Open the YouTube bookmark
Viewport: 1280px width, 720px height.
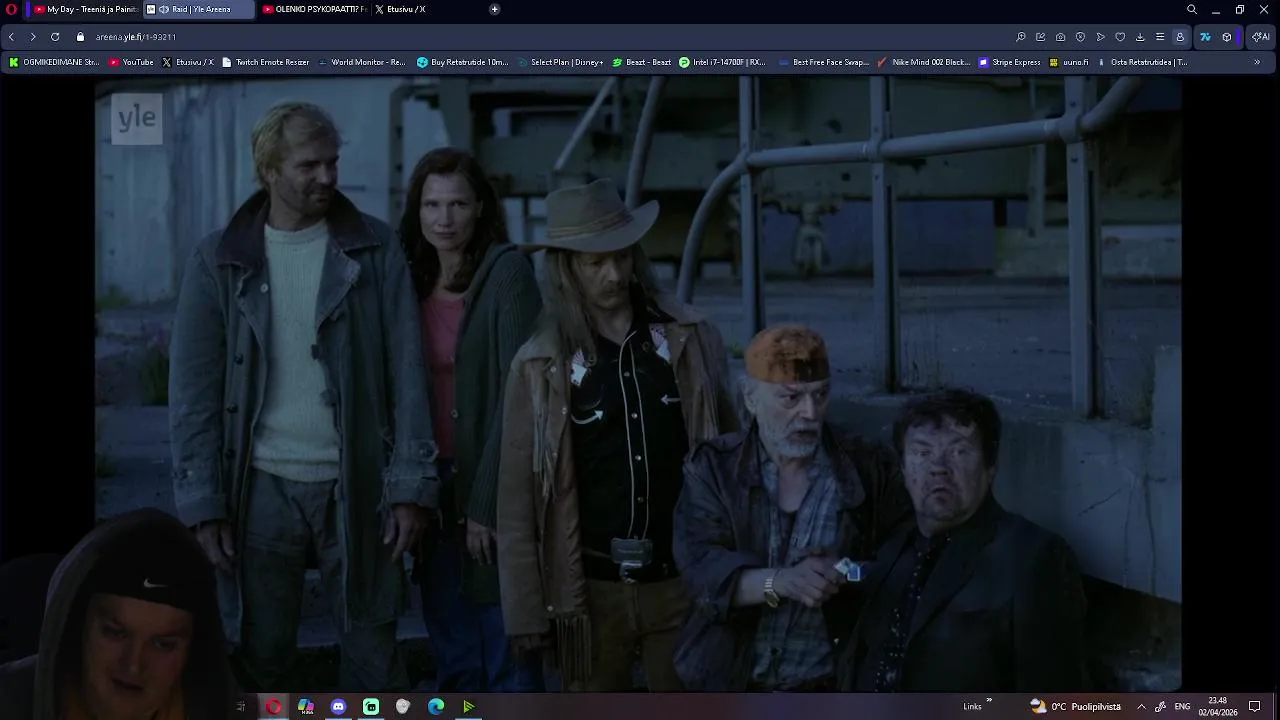pyautogui.click(x=131, y=62)
